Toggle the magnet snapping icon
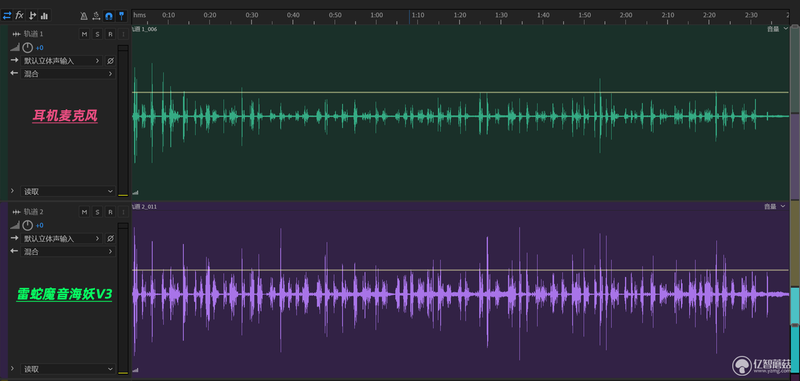 (109, 16)
